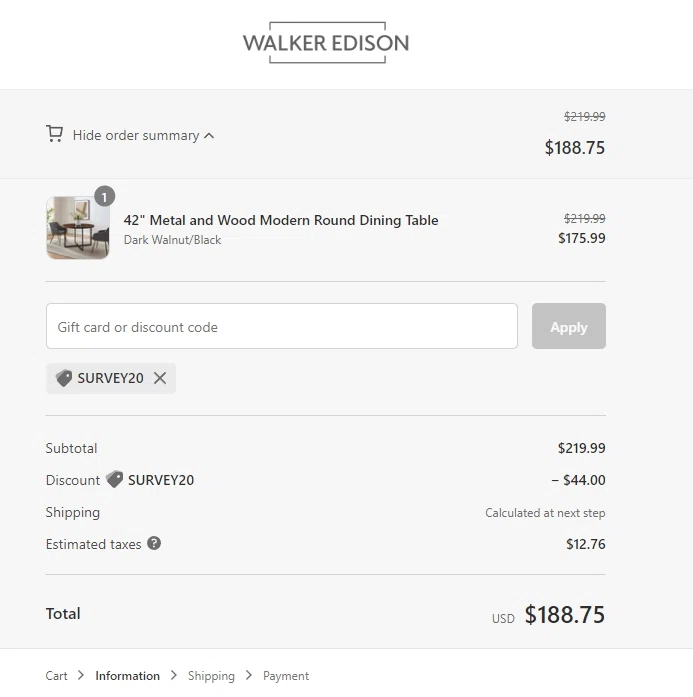
Task: Select the Payment breadcrumb step
Action: coord(286,676)
